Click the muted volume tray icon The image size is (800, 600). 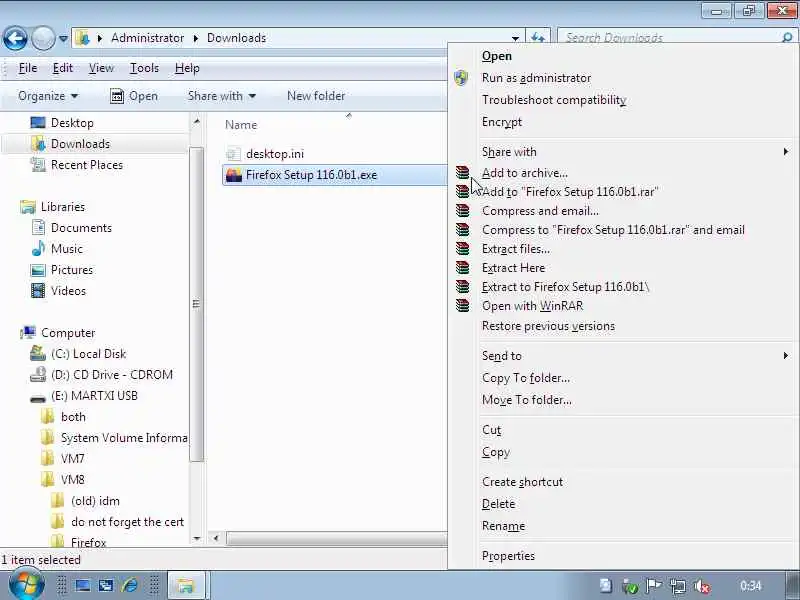(703, 586)
